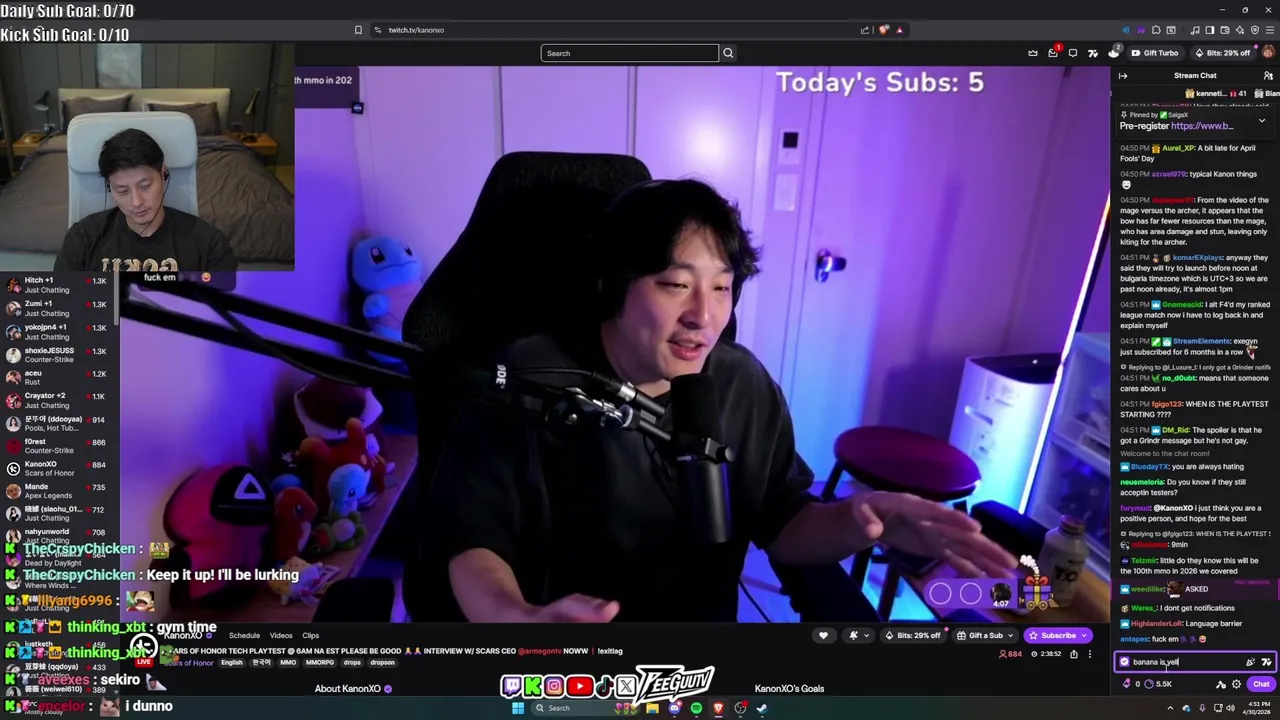Open the 7TV menu in top nav
The height and width of the screenshot is (720, 1280).
pyautogui.click(x=1093, y=53)
